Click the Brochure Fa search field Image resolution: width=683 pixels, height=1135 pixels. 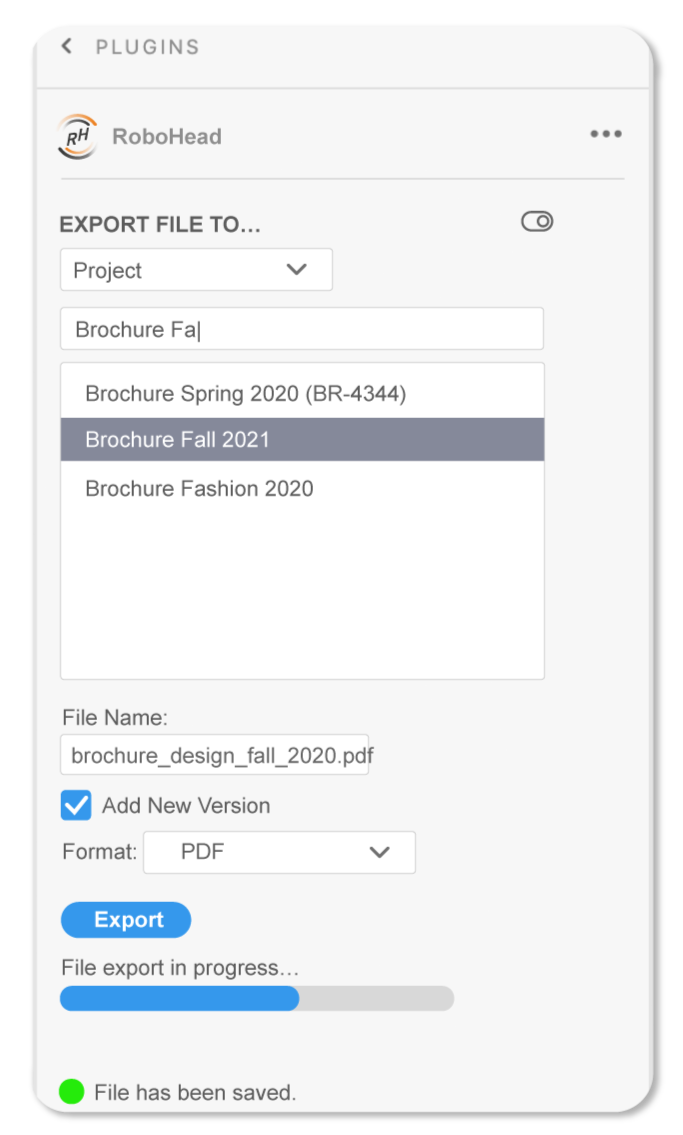302,329
